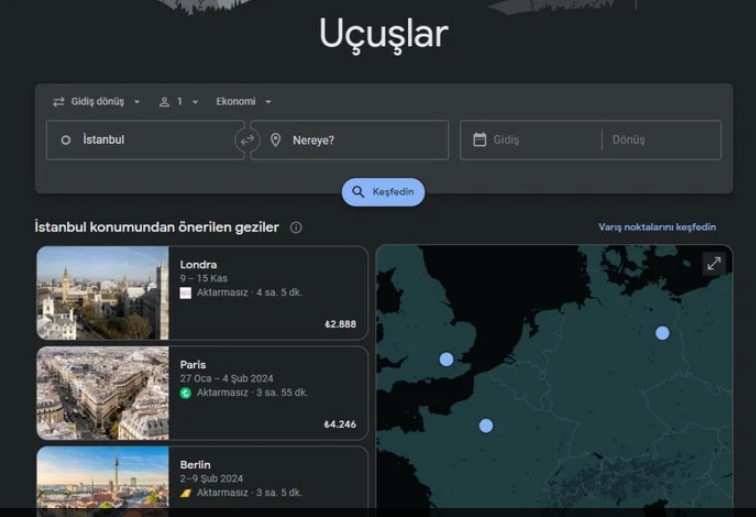The height and width of the screenshot is (517, 756).
Task: Open the Londra photo thumbnail
Action: tap(103, 293)
